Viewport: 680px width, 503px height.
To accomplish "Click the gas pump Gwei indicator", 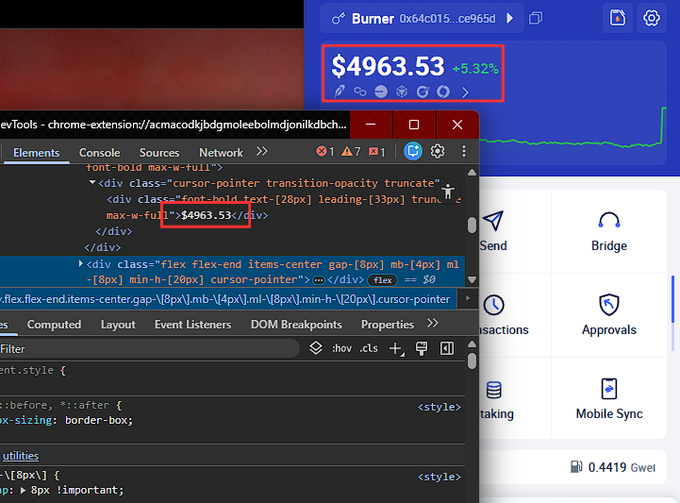I will click(613, 467).
